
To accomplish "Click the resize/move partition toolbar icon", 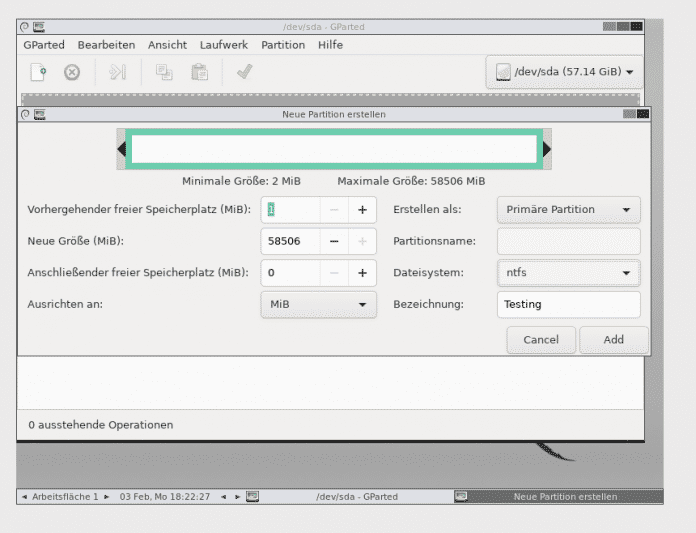I will (118, 72).
